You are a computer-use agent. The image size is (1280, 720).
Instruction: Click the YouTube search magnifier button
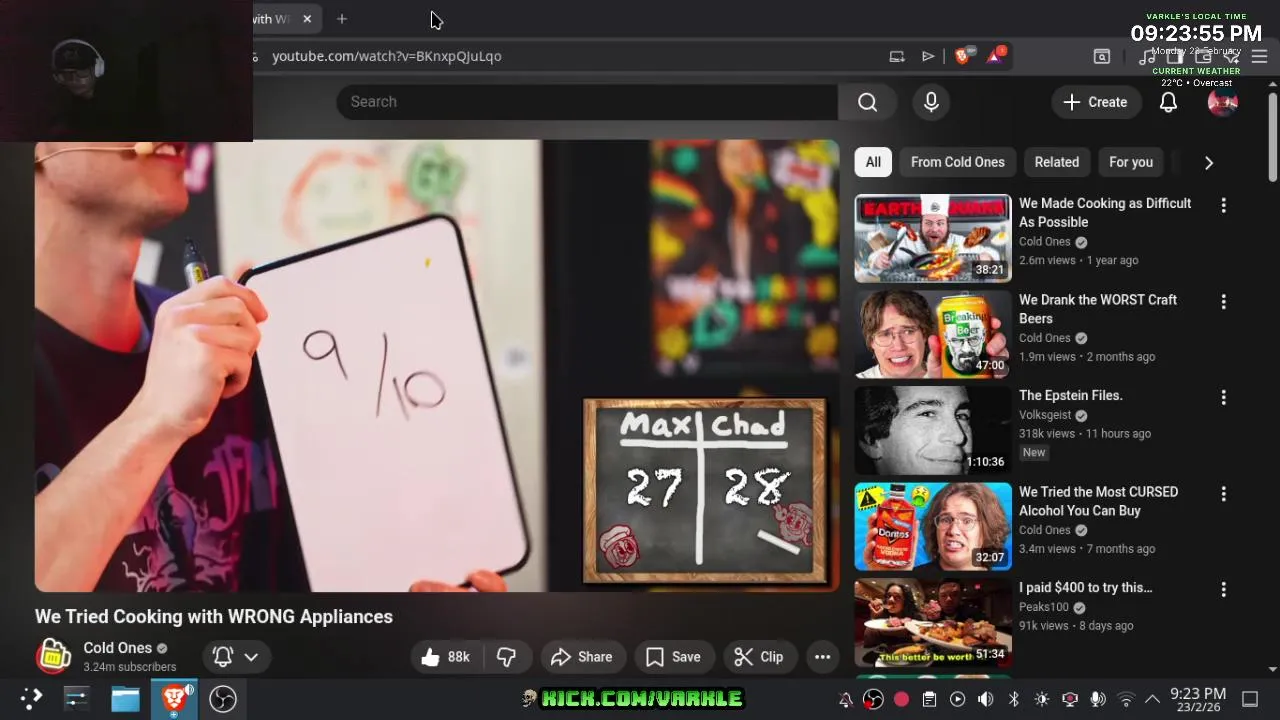[867, 102]
